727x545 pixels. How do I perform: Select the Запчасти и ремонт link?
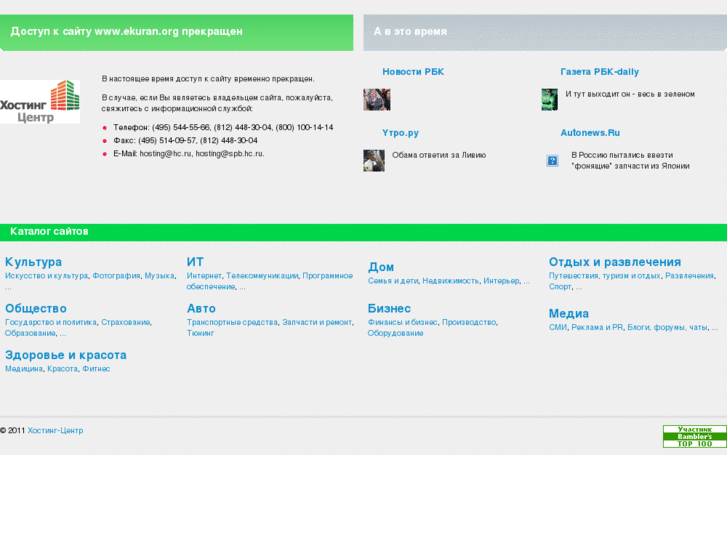tap(318, 322)
